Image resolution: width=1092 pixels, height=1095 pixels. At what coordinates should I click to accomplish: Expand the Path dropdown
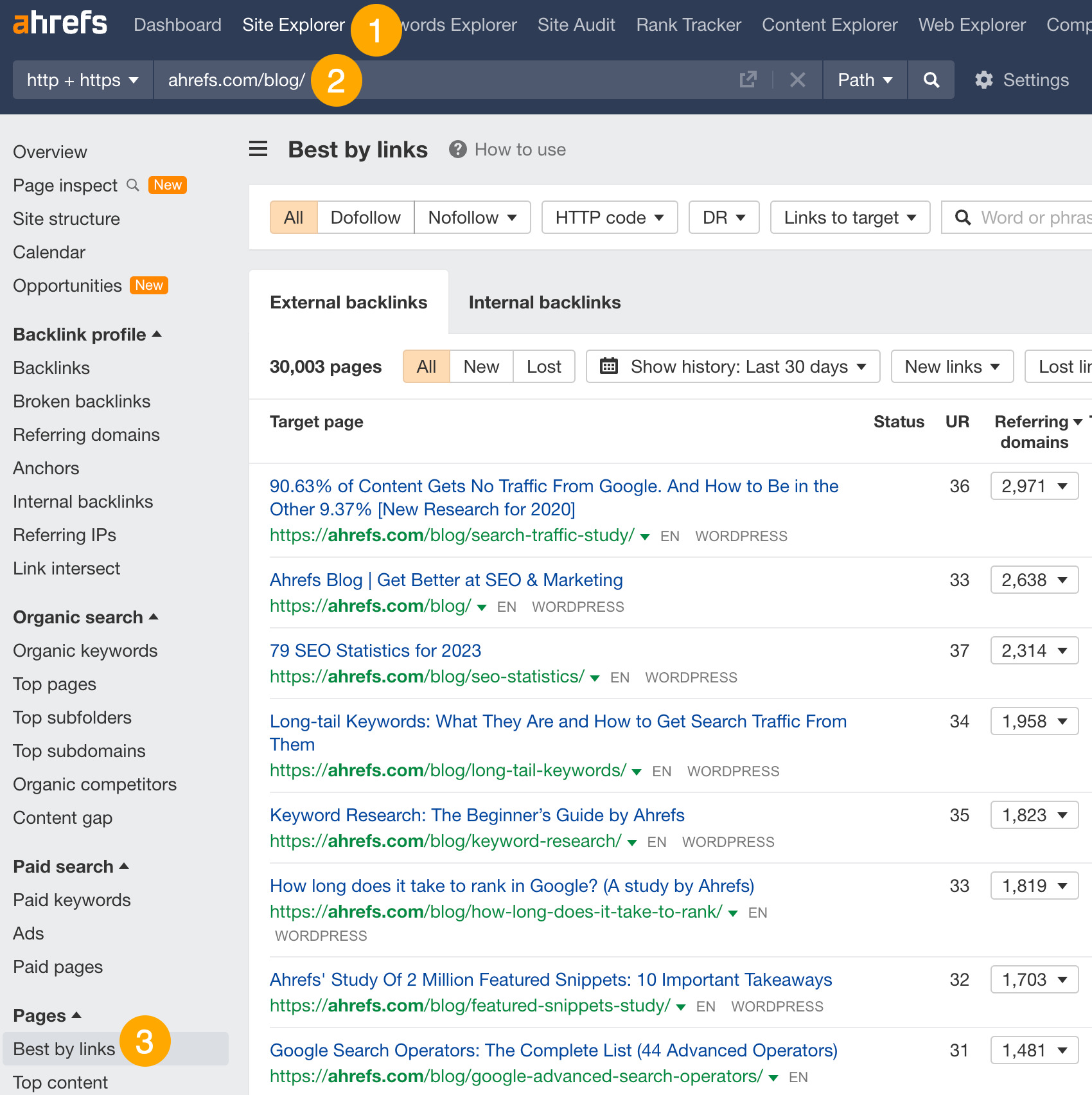pyautogui.click(x=864, y=80)
